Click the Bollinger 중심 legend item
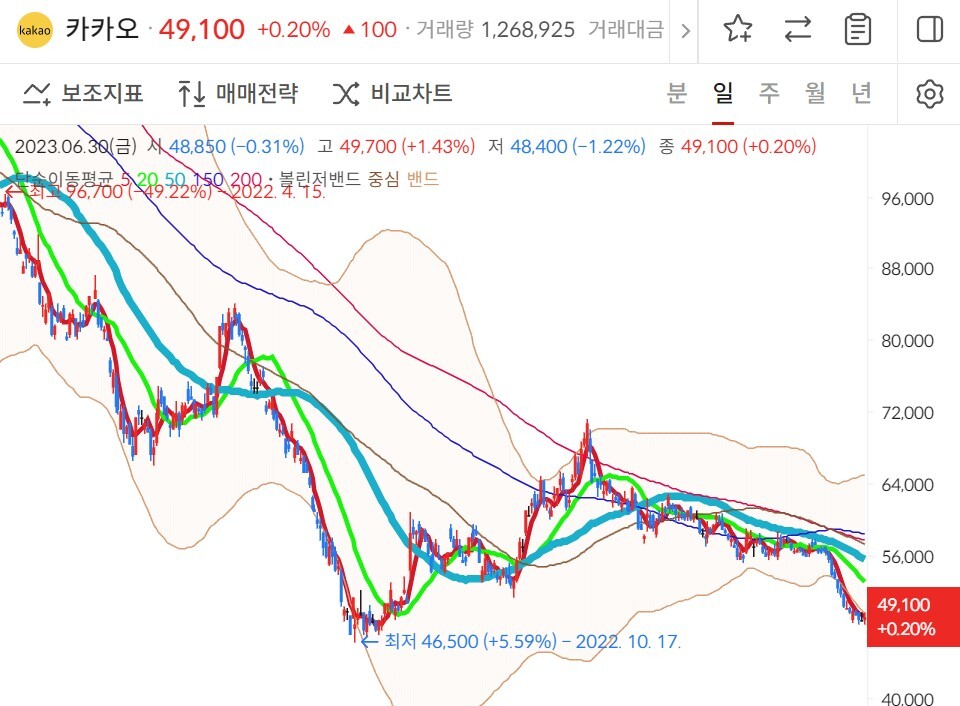This screenshot has height=706, width=960. 384,179
